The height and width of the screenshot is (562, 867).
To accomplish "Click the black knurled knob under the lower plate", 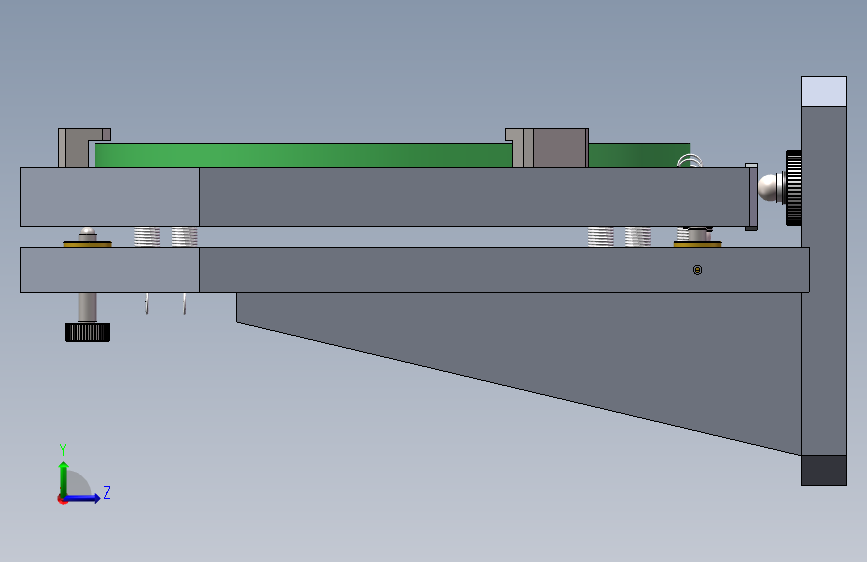I will 87,332.
